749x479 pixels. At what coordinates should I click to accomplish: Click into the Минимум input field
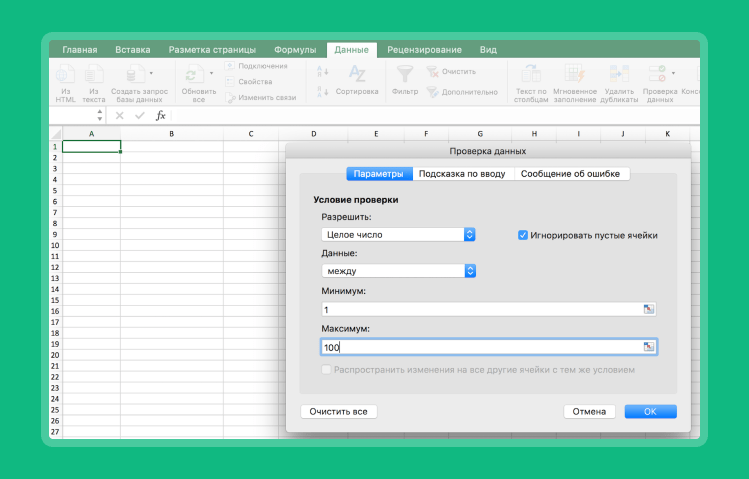coord(480,310)
